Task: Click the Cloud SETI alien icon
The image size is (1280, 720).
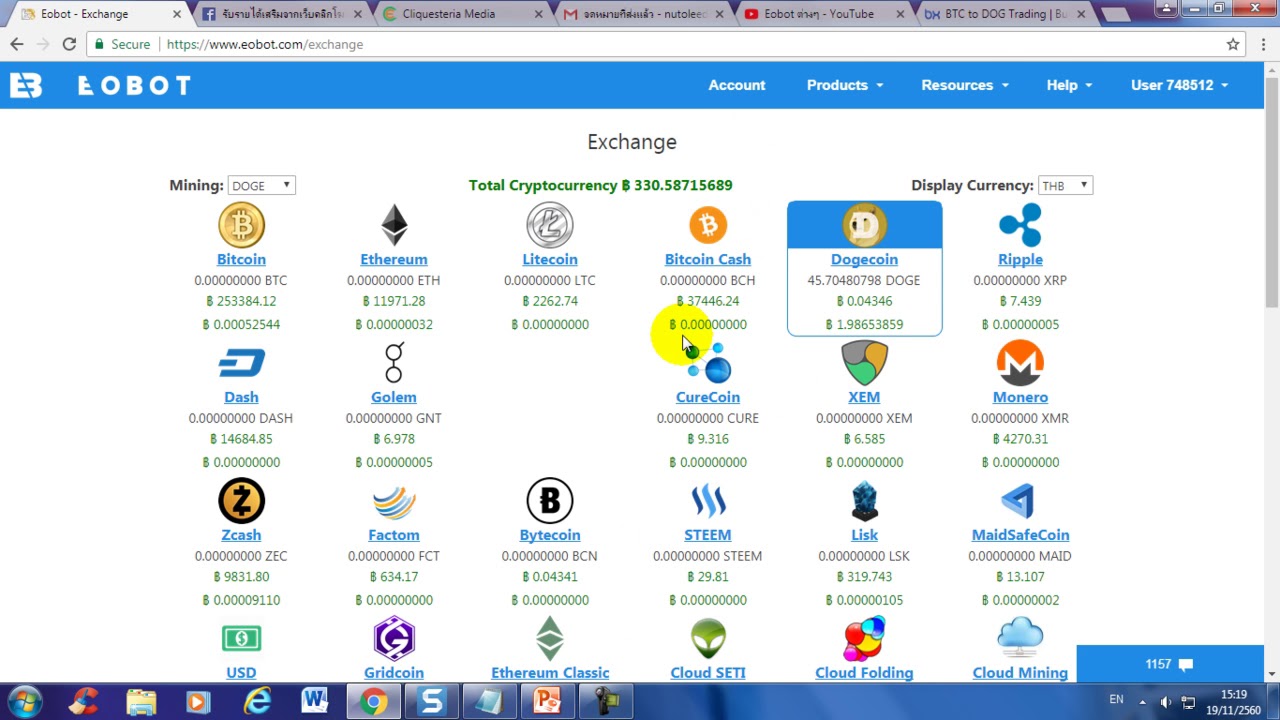Action: pos(708,639)
